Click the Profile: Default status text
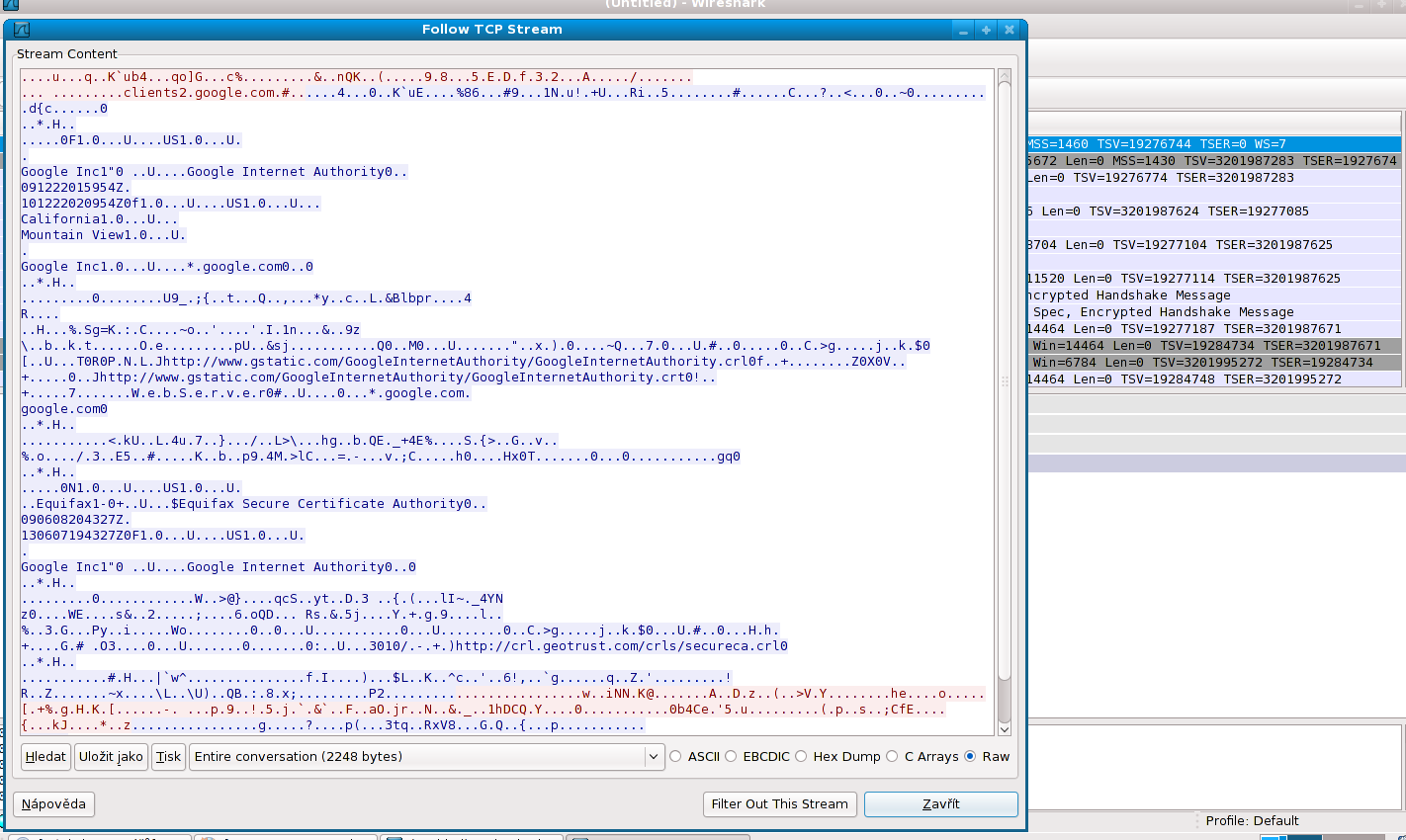Viewport: 1406px width, 840px height. click(1252, 821)
